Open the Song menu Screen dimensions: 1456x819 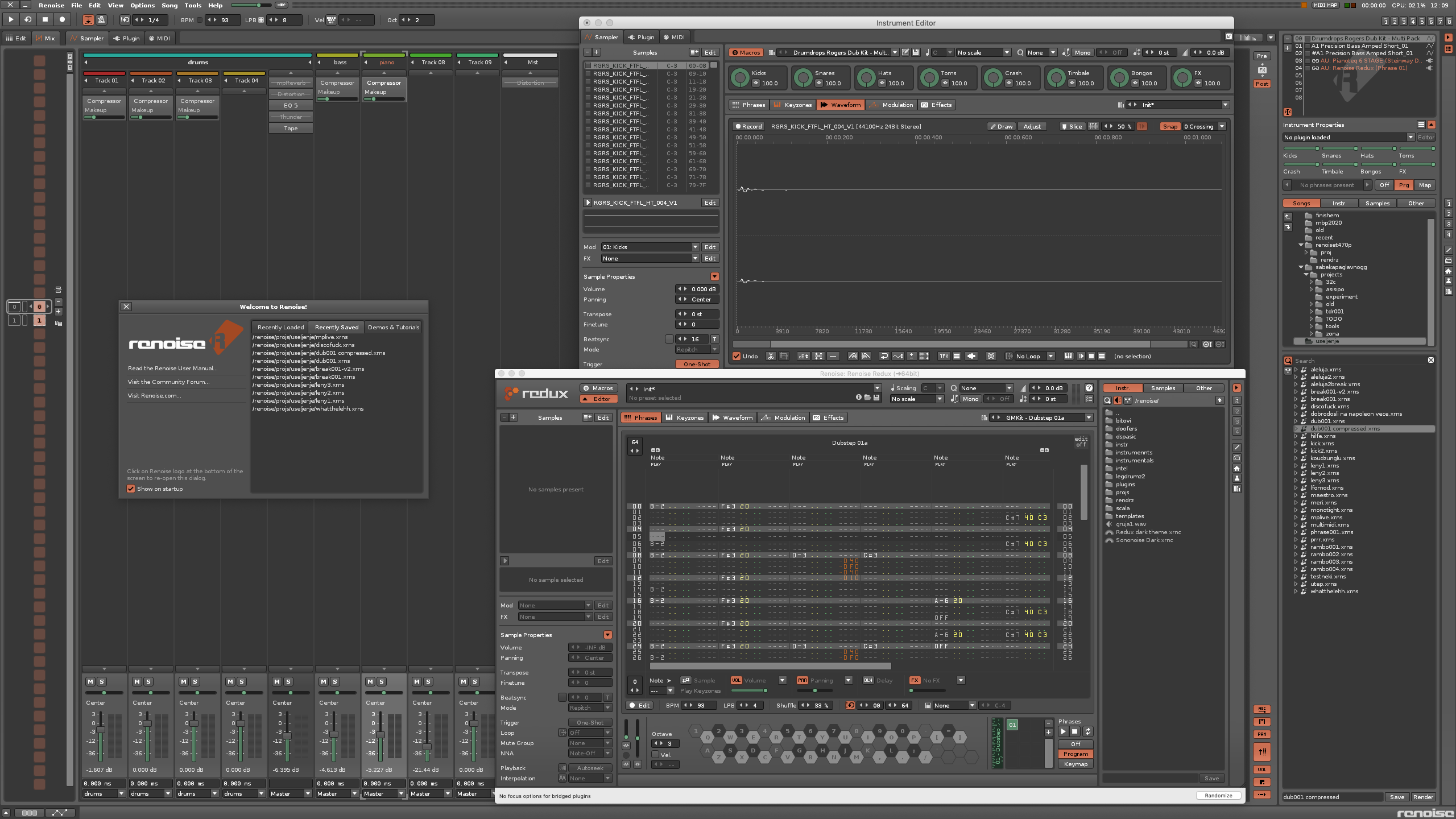tap(169, 5)
